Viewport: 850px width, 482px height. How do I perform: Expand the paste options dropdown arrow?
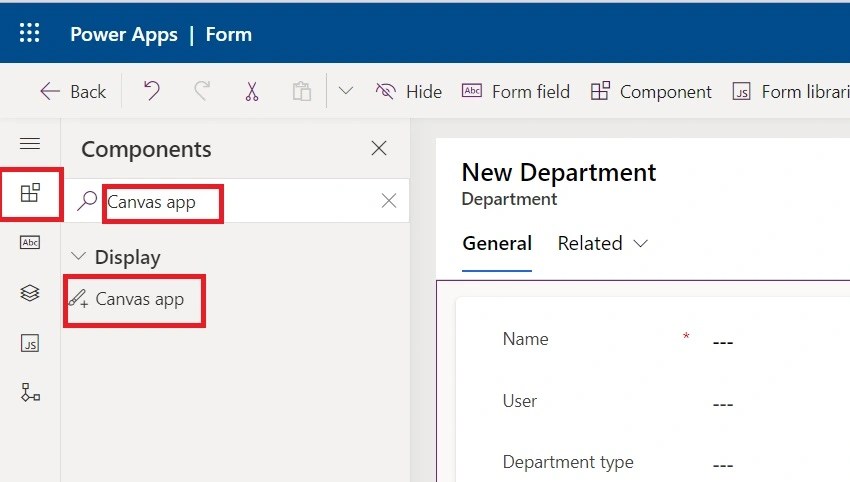(x=346, y=91)
